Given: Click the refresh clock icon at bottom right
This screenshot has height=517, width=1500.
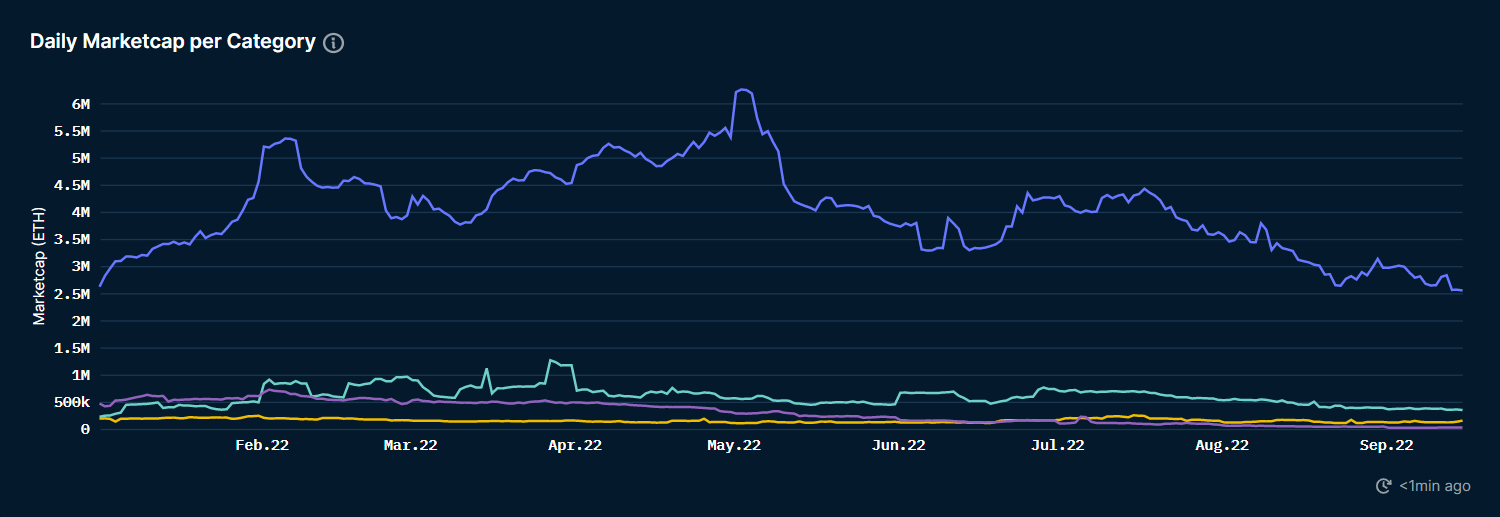Looking at the screenshot, I should [x=1384, y=486].
